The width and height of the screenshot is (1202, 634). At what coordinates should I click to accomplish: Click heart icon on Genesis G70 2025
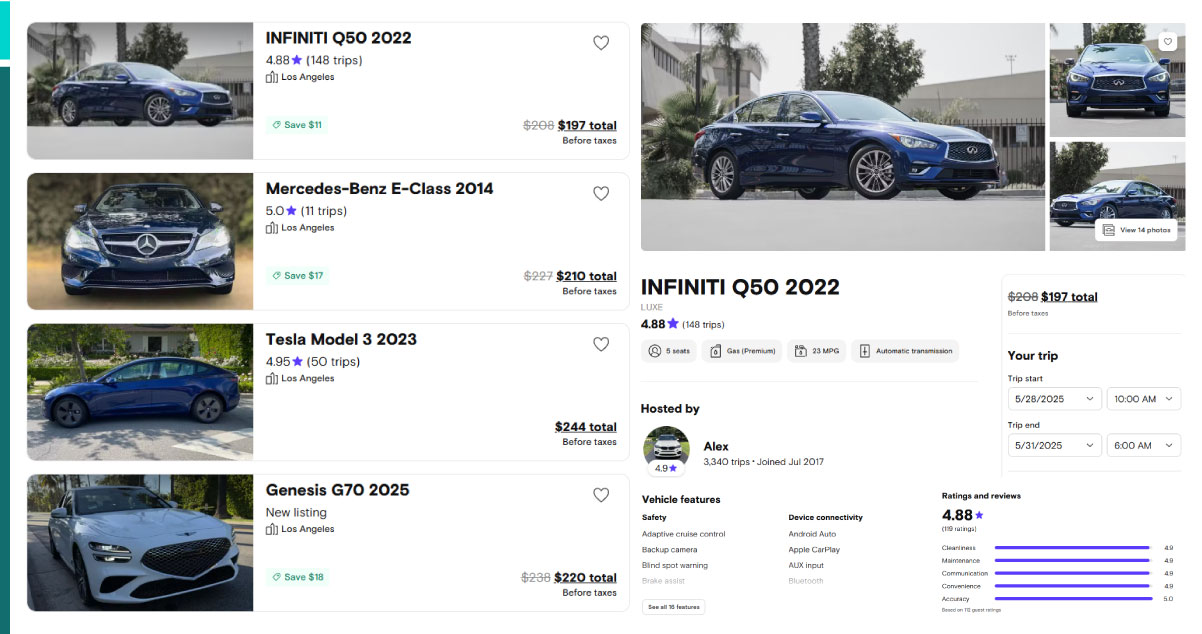pyautogui.click(x=601, y=495)
